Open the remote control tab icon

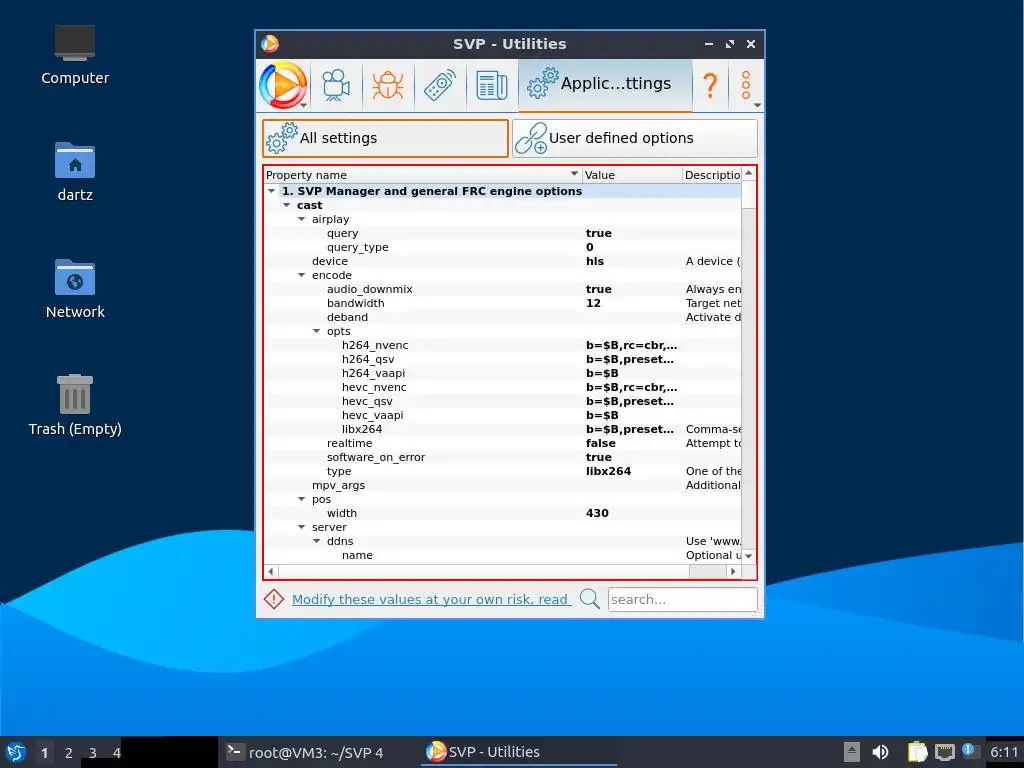[440, 85]
